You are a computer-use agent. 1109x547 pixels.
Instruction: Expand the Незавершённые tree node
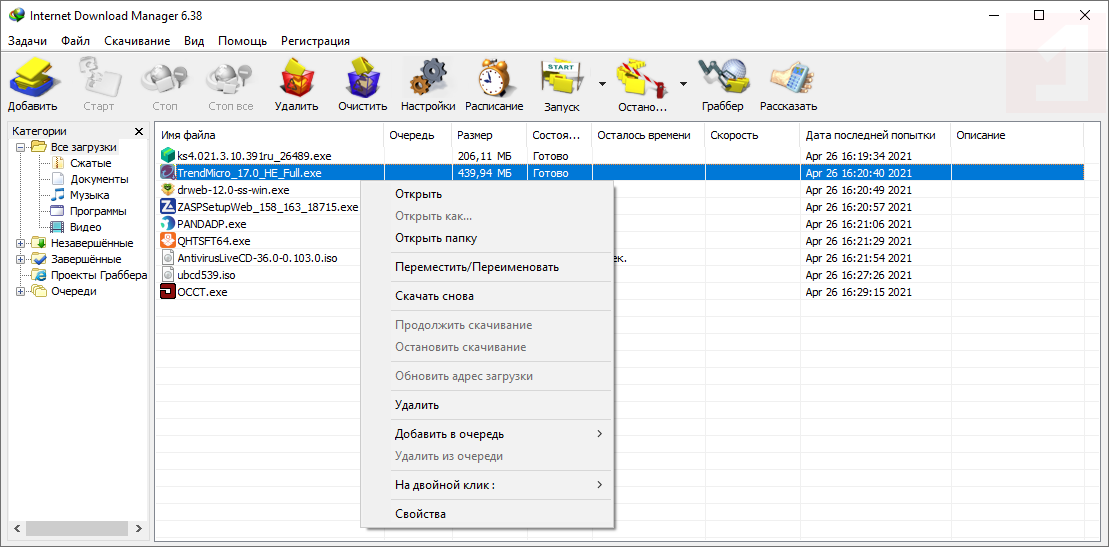(x=20, y=243)
